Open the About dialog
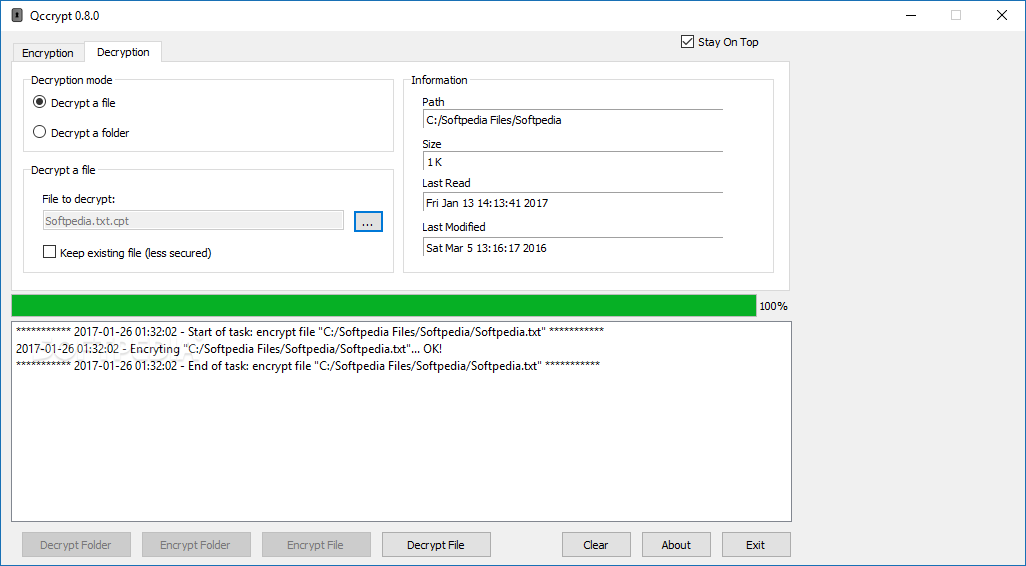 tap(676, 544)
